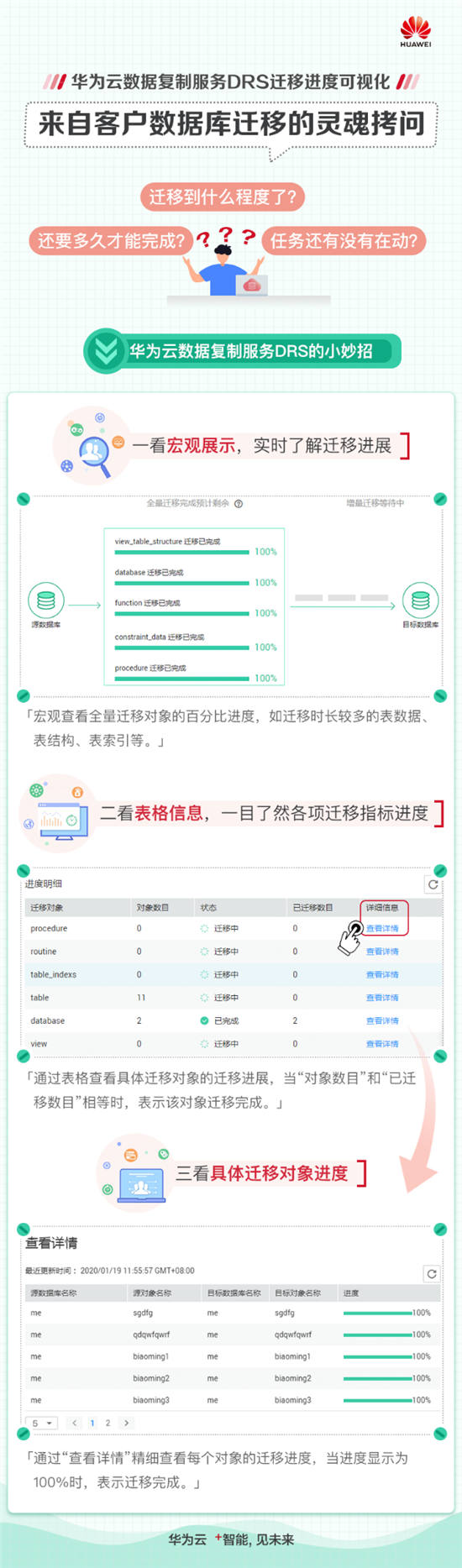Screen dimensions: 462x1568
Task: Click the procedure 迁移已完成 progress bar
Action: [x=181, y=678]
